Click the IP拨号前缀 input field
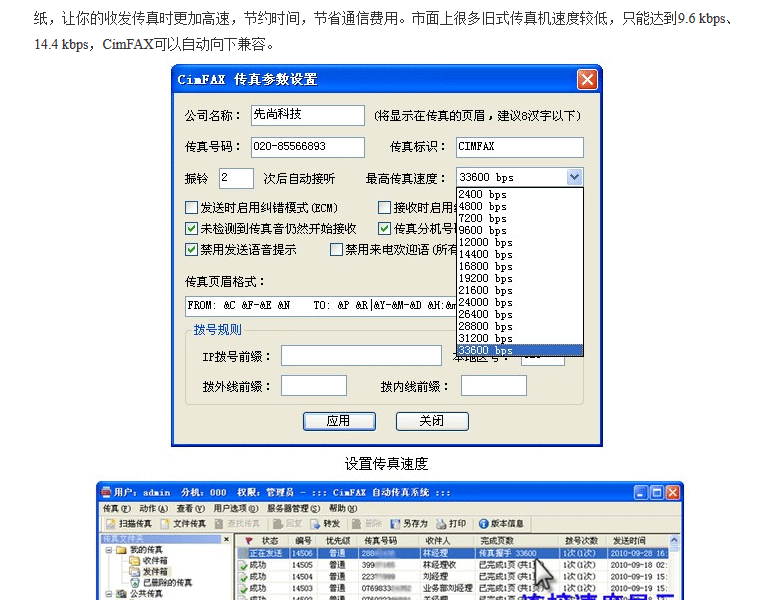 [x=361, y=356]
